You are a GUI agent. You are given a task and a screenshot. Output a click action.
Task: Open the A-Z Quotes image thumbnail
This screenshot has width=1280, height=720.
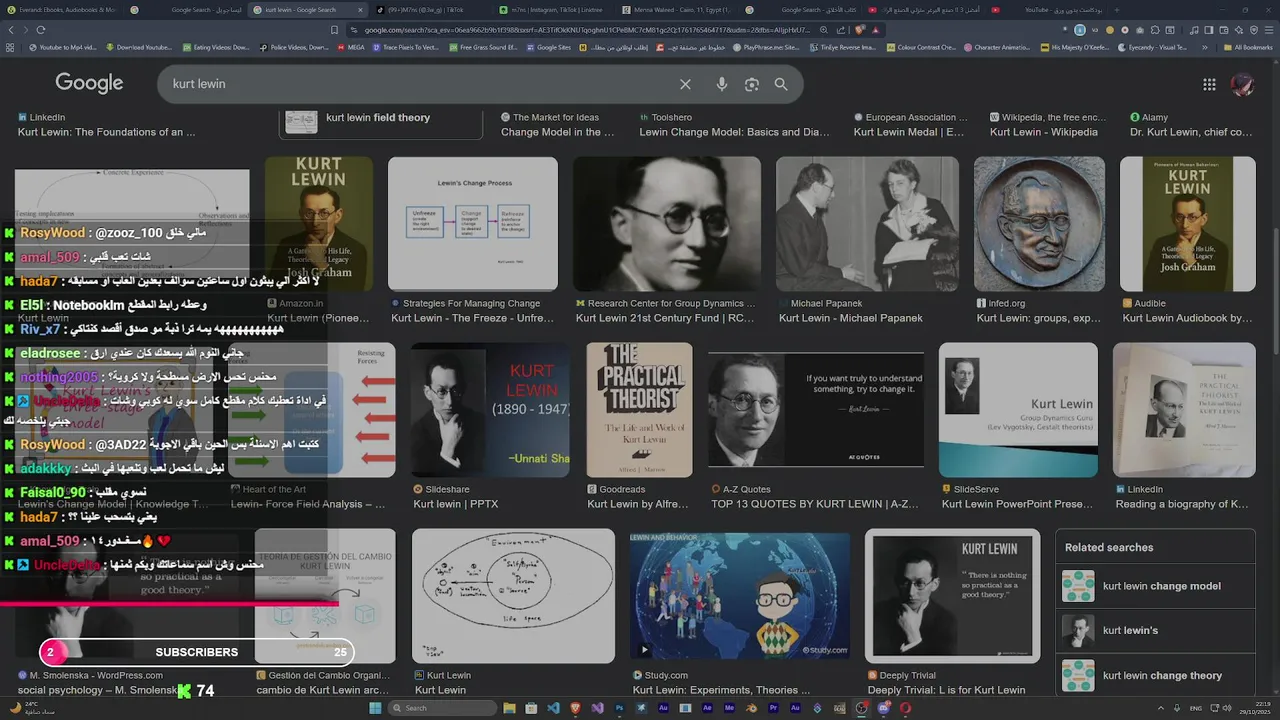point(815,410)
